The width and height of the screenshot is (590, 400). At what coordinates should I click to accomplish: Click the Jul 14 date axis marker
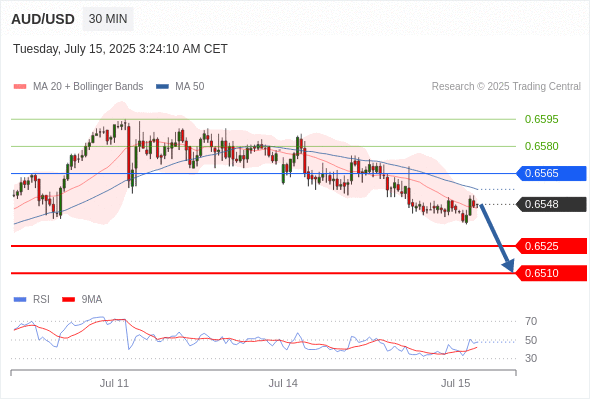283,383
